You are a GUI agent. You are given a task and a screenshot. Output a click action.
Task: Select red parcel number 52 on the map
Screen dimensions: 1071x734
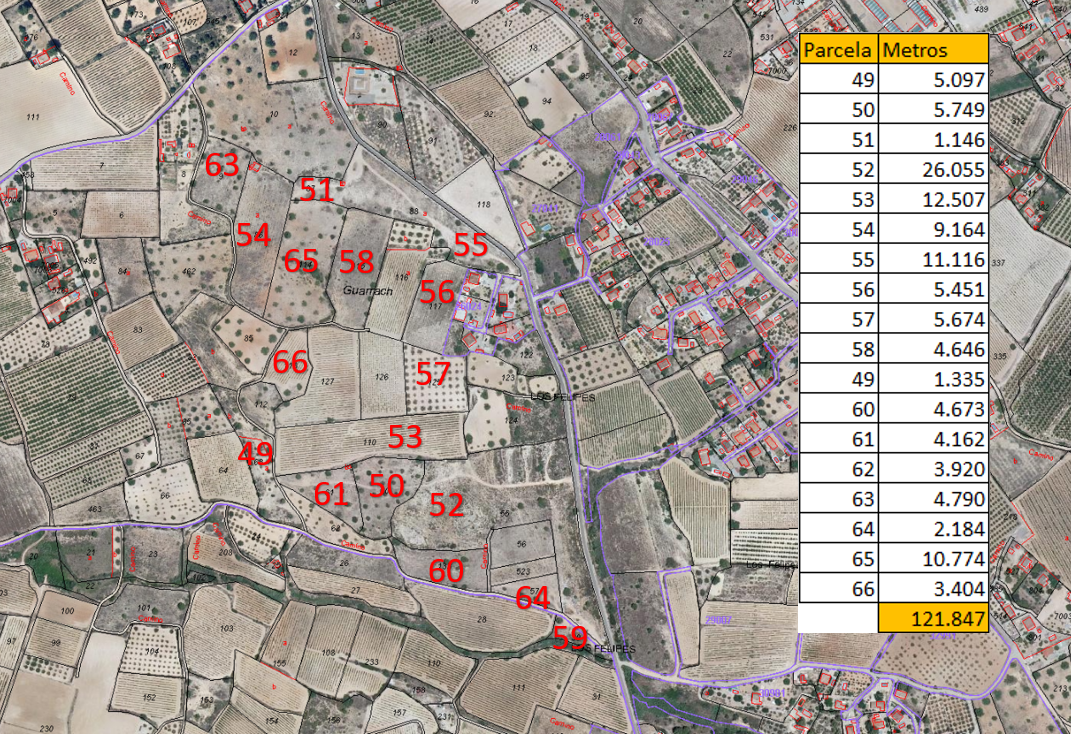coord(446,505)
